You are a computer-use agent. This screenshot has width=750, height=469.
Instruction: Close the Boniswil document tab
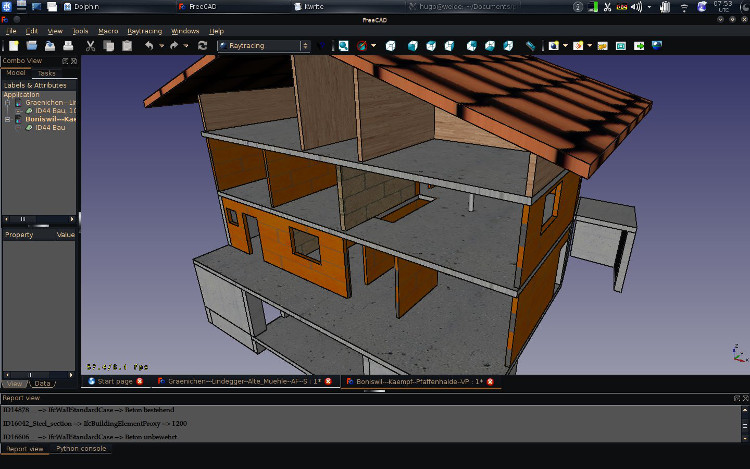point(490,381)
